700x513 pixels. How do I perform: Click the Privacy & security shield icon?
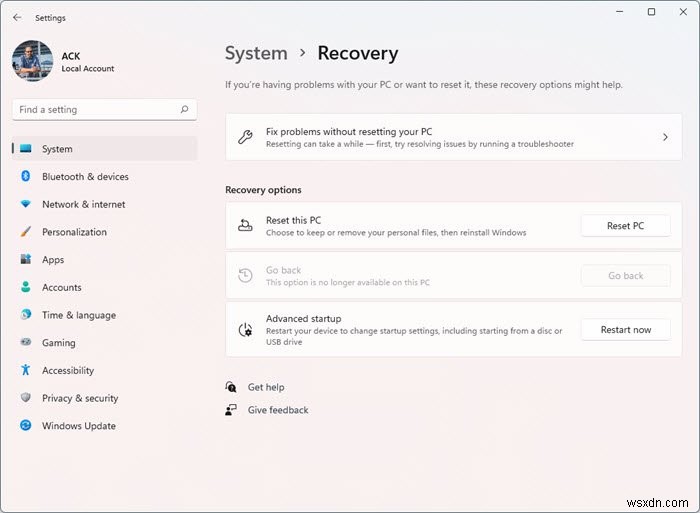[x=26, y=397]
